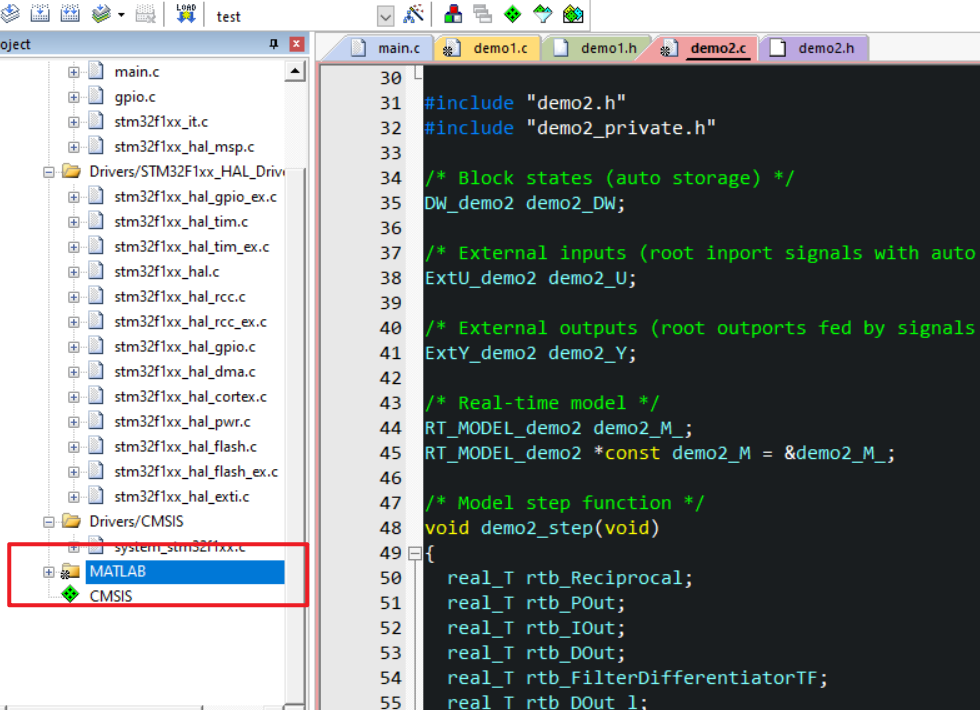Click the main.c file icon in tree

coord(96,70)
